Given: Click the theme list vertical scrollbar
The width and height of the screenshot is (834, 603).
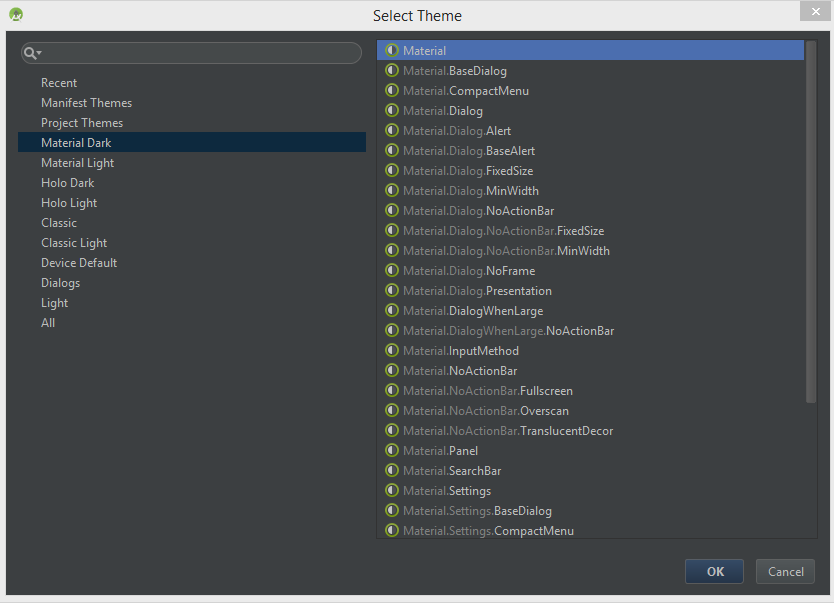Looking at the screenshot, I should coord(811,222).
